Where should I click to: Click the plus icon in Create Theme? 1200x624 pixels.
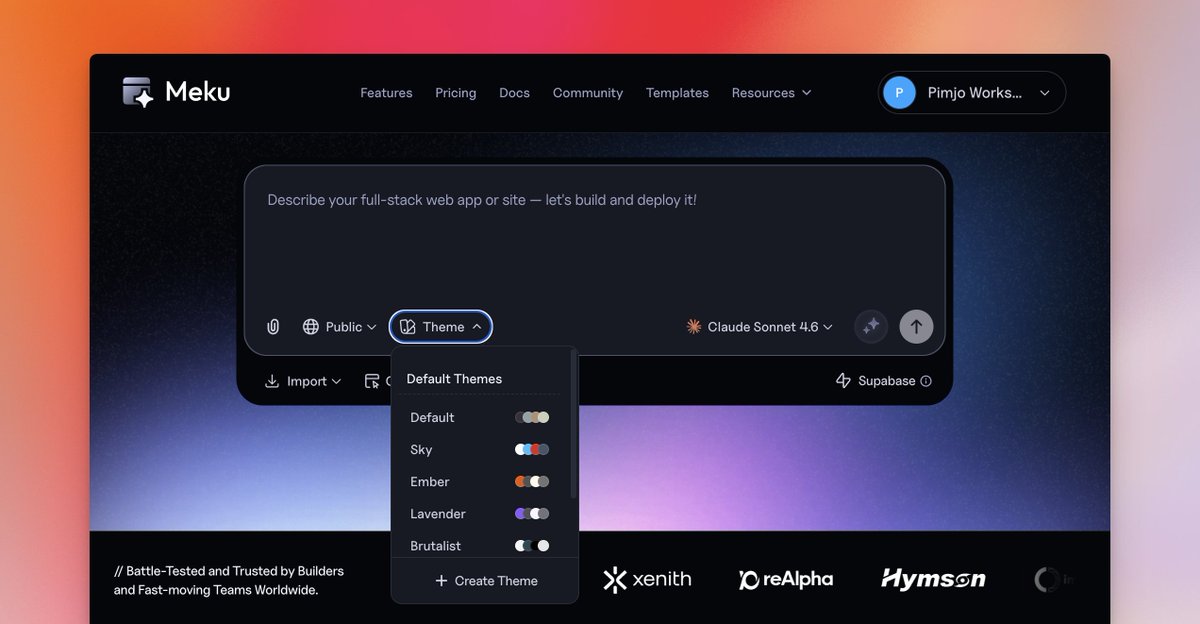[x=441, y=581]
